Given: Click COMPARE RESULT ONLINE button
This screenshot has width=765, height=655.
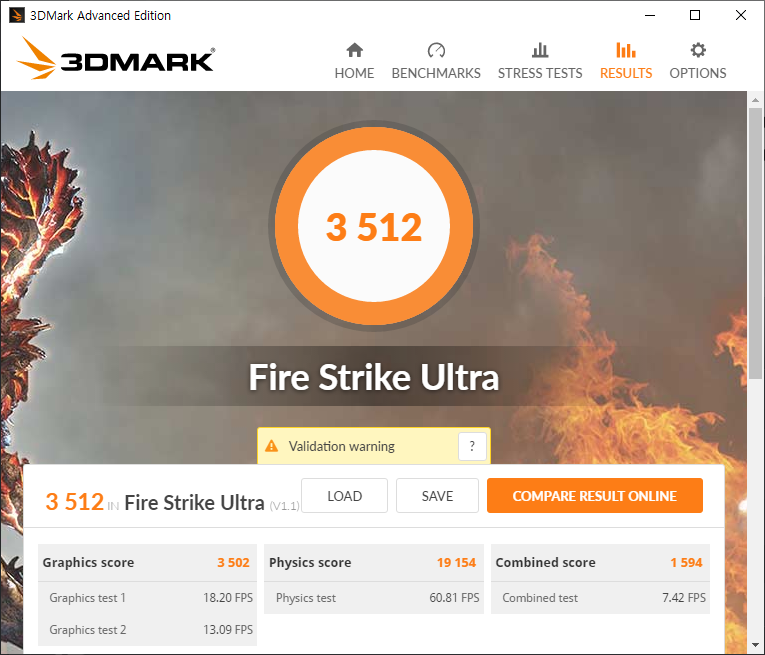Looking at the screenshot, I should 595,496.
